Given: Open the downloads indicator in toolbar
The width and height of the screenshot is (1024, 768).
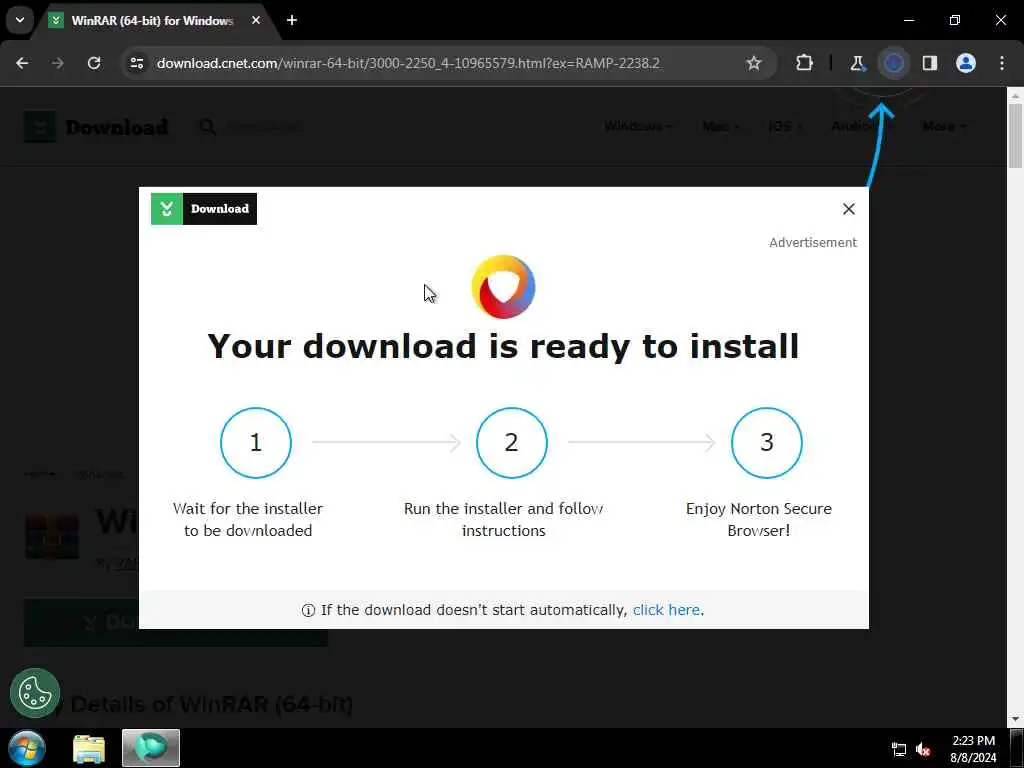Looking at the screenshot, I should 893,63.
